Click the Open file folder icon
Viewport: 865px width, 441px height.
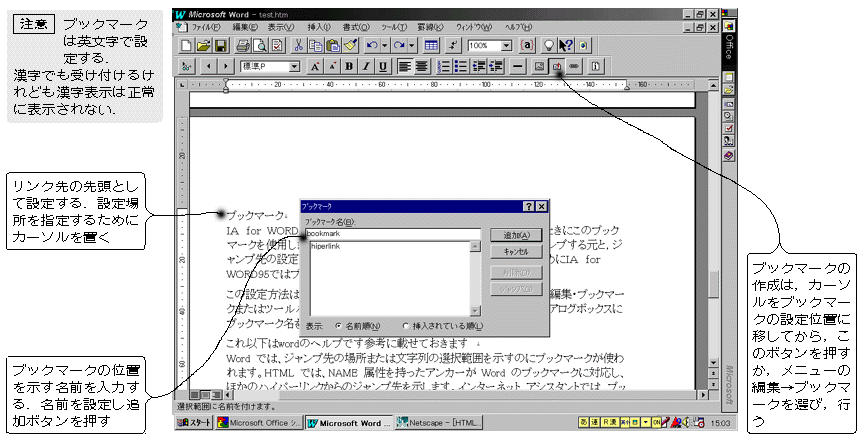point(204,45)
